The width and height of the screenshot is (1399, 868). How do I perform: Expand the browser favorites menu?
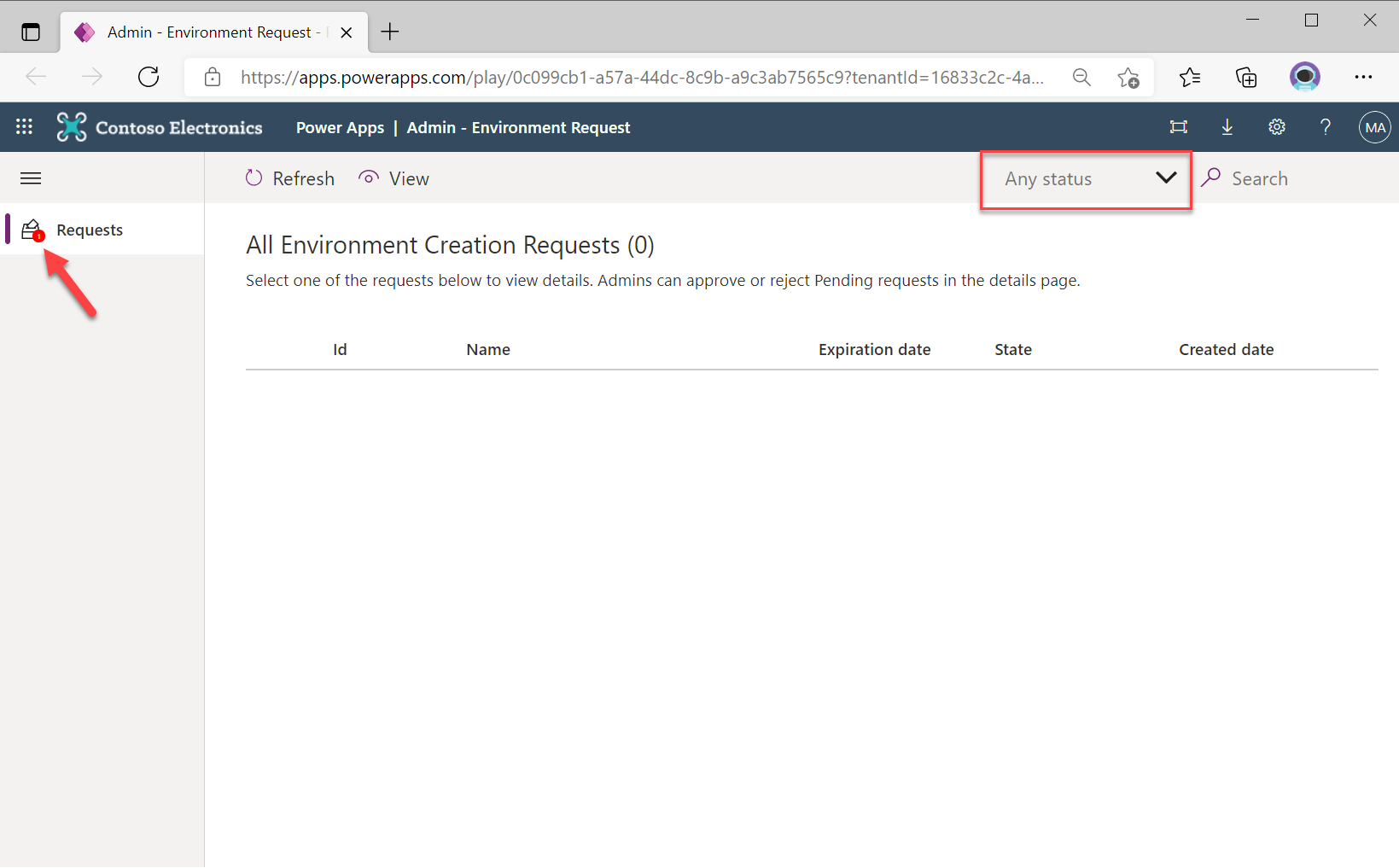1190,77
